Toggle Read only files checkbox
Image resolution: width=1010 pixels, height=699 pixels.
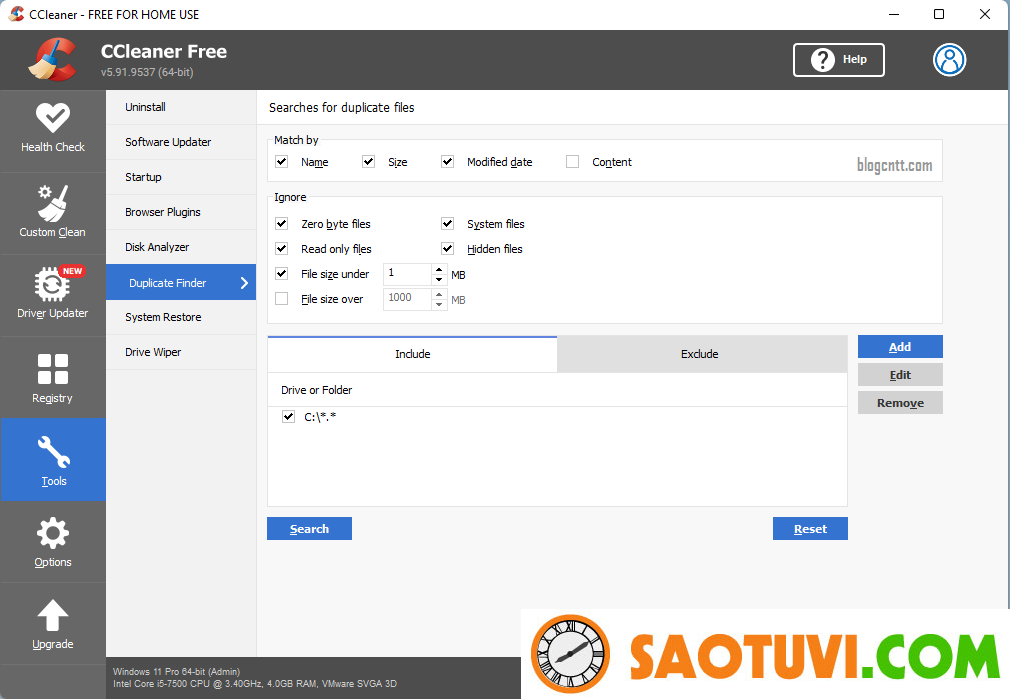[x=281, y=249]
